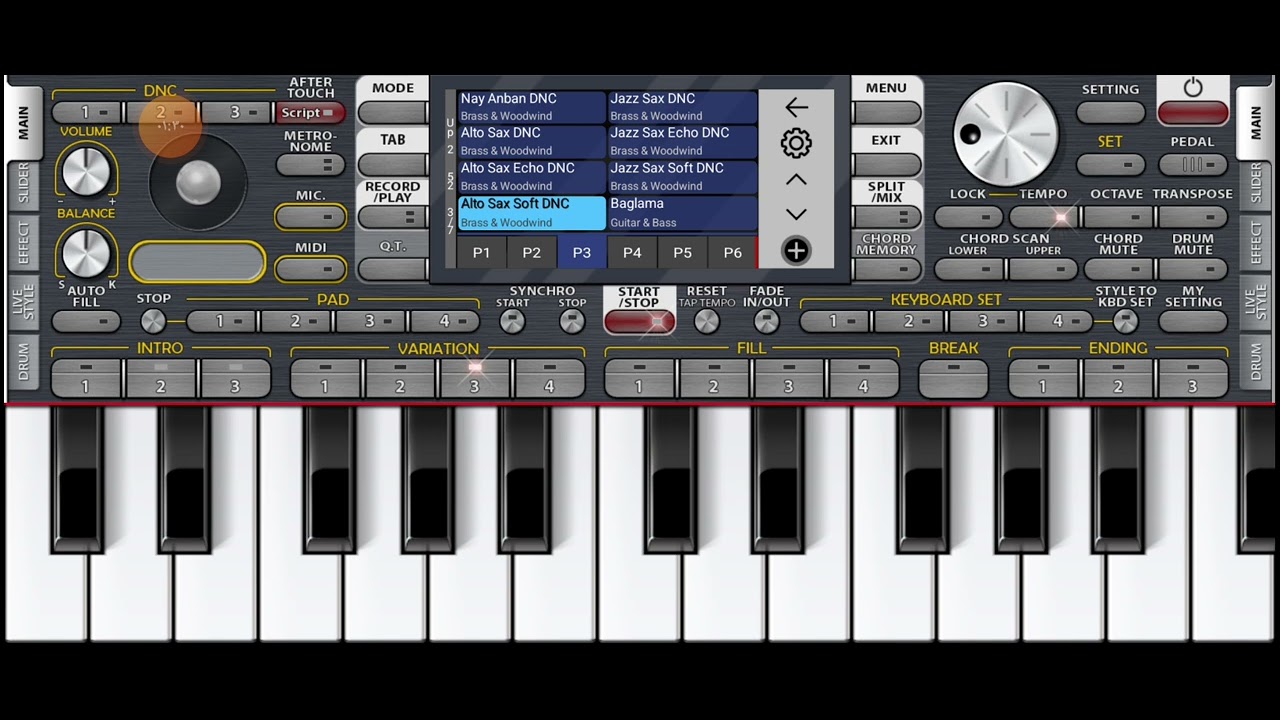Select Ending 3
This screenshot has width=1280, height=720.
tap(1193, 378)
